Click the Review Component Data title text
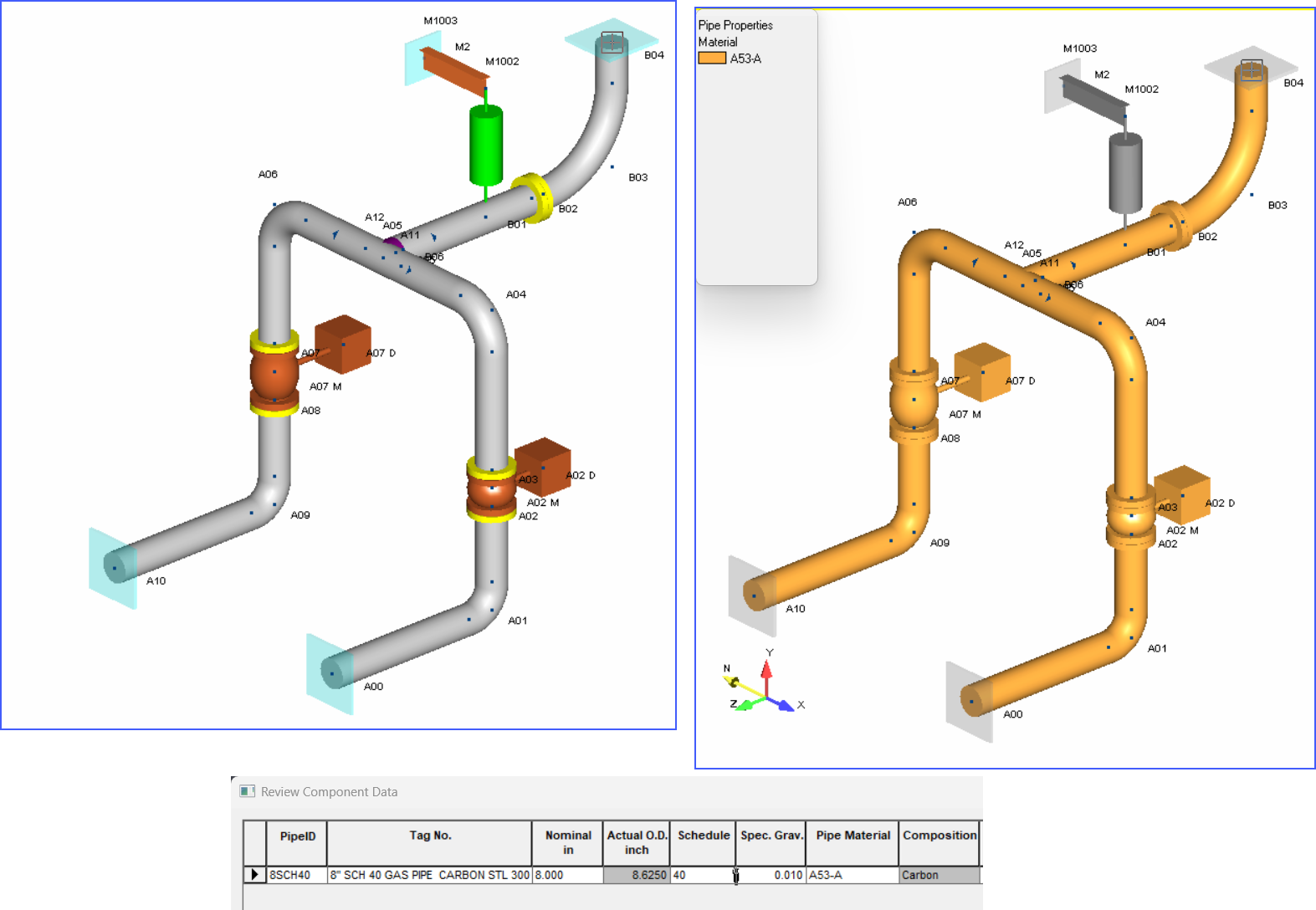 (x=329, y=791)
